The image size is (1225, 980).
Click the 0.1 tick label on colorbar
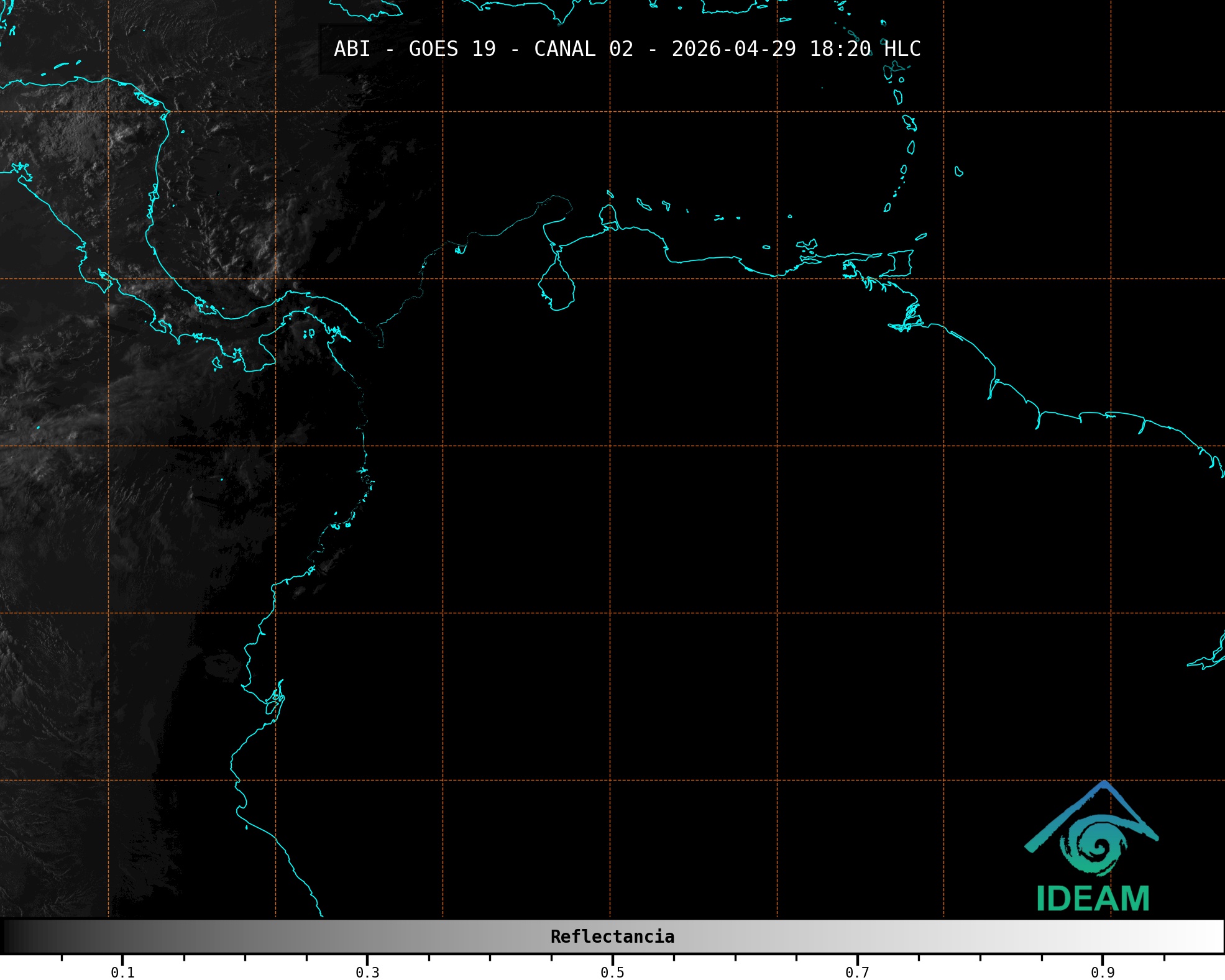122,972
